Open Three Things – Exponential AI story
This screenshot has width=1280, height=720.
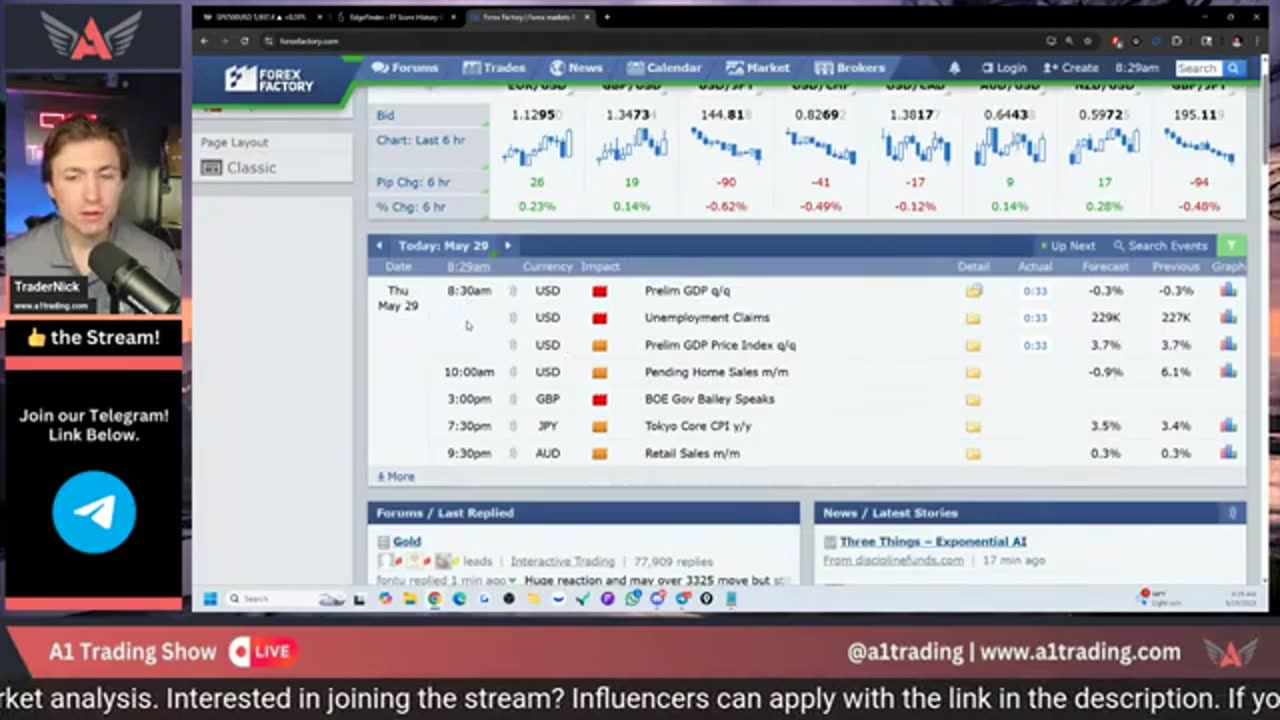[933, 541]
